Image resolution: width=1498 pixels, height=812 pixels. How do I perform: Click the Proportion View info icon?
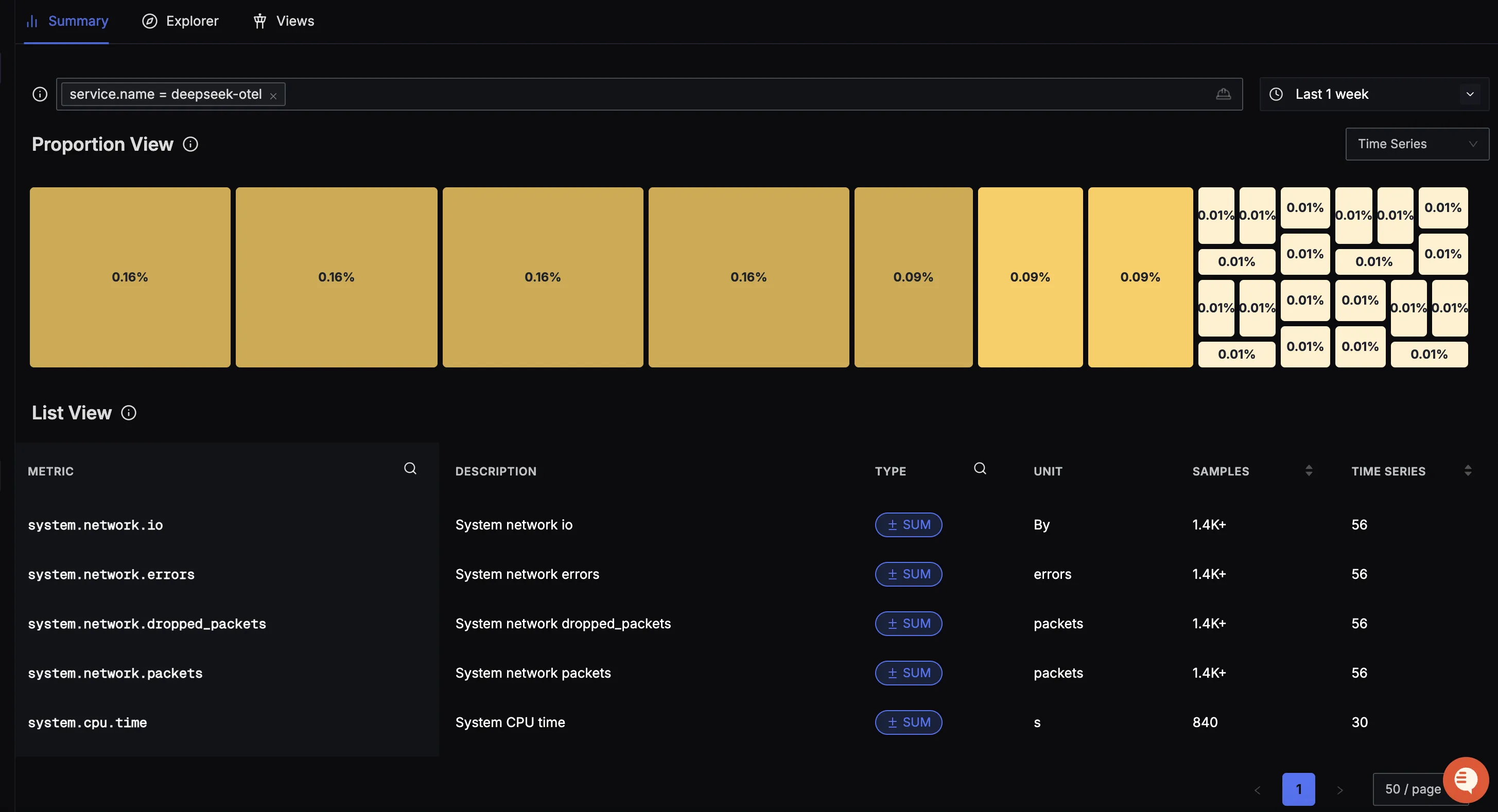(x=190, y=144)
